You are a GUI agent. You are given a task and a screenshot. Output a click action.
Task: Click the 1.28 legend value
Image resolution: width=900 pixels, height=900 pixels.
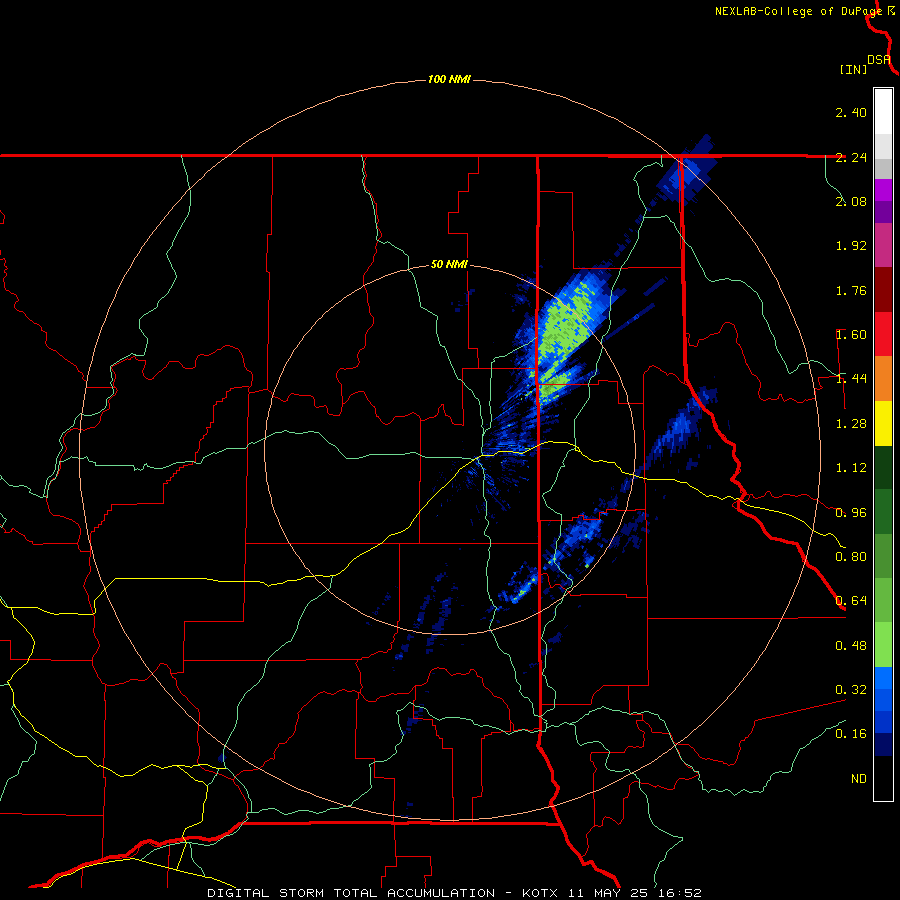click(x=851, y=424)
